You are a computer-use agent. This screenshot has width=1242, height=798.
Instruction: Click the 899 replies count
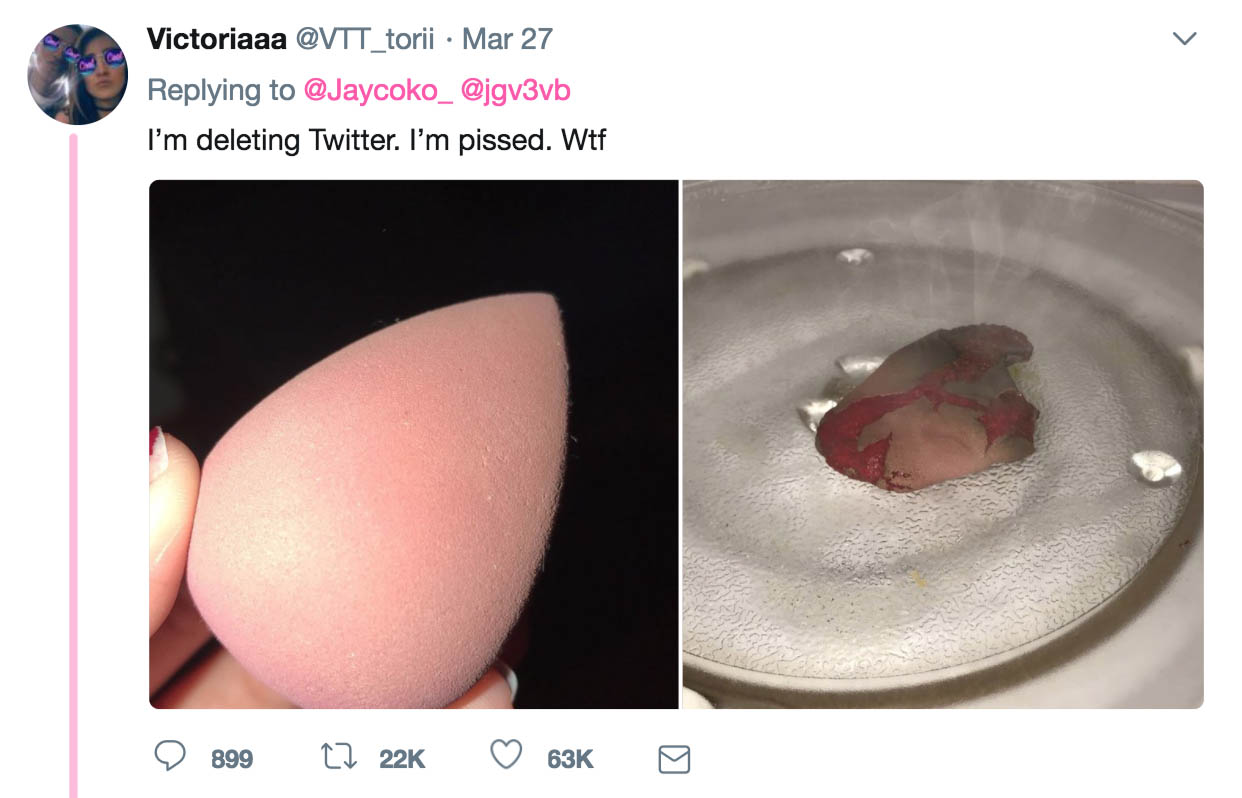232,759
